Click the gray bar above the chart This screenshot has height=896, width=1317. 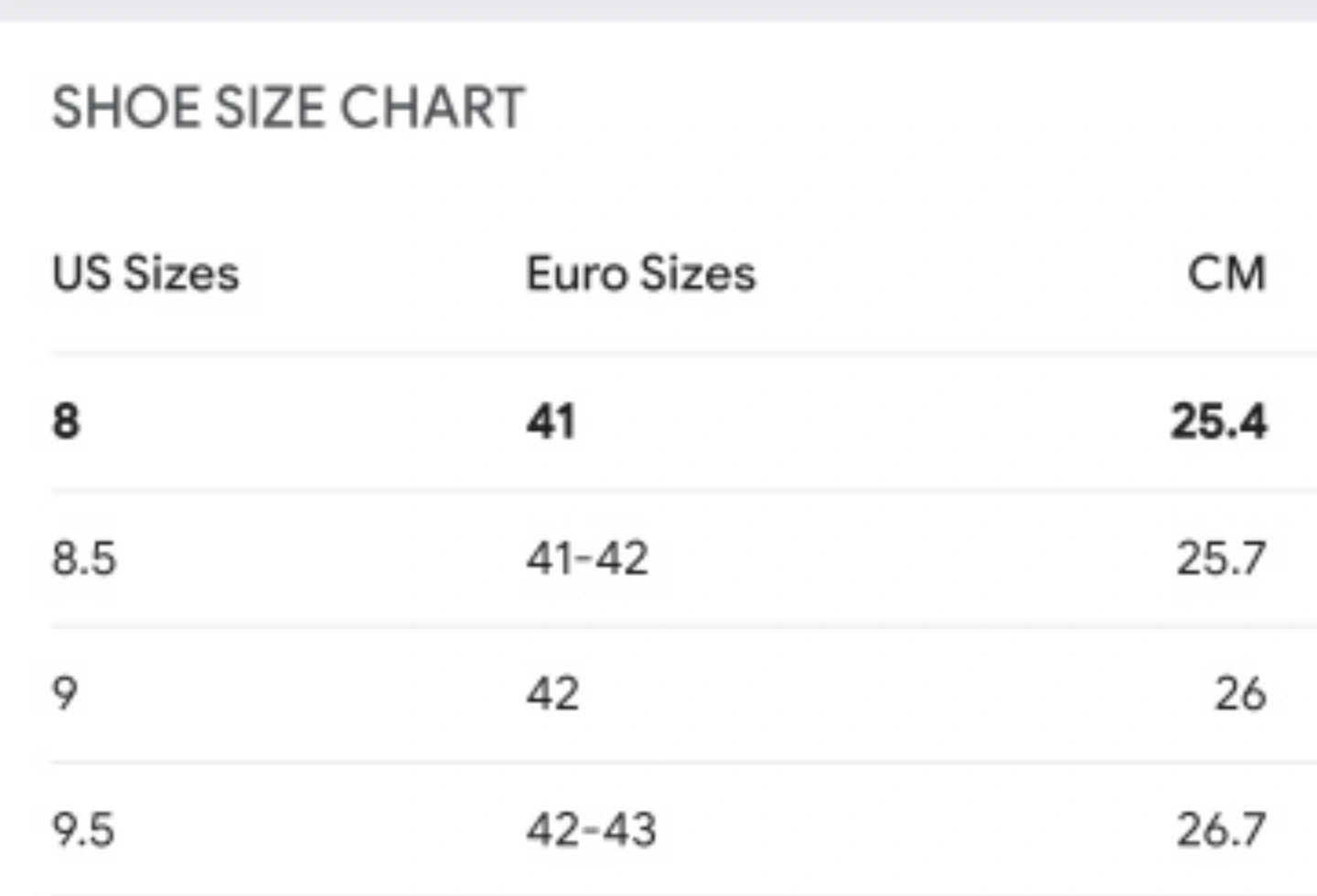pyautogui.click(x=658, y=9)
